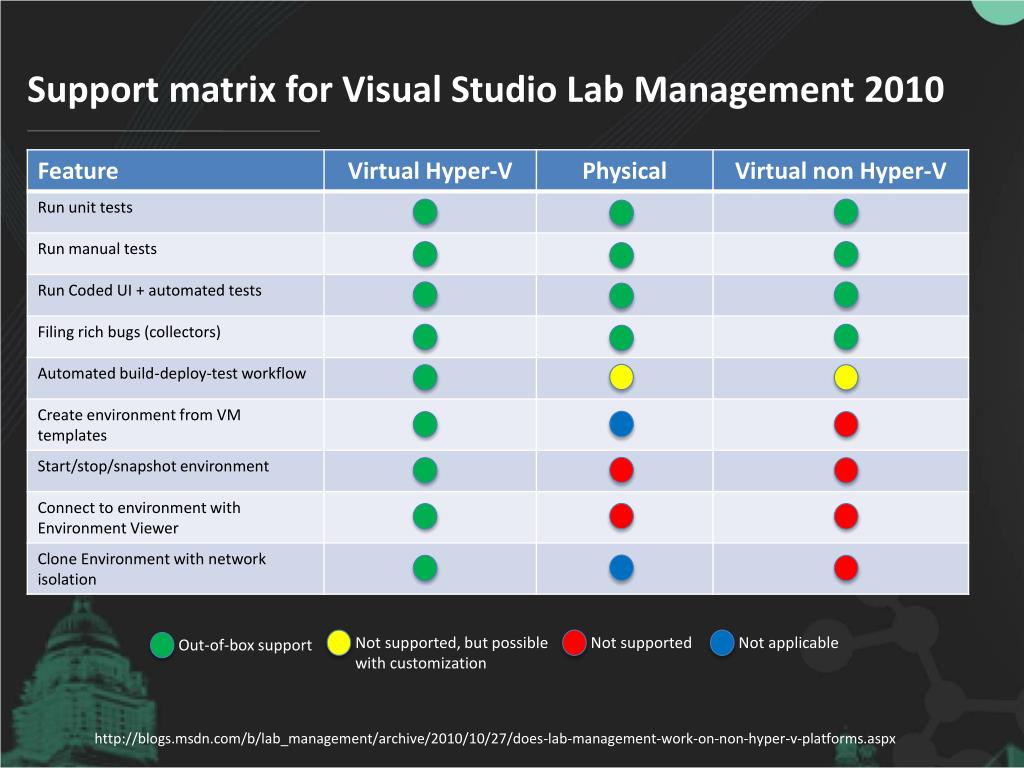This screenshot has height=768, width=1024.
Task: Click green dot for Run manual tests Virtual non Hyper-V
Action: click(846, 254)
